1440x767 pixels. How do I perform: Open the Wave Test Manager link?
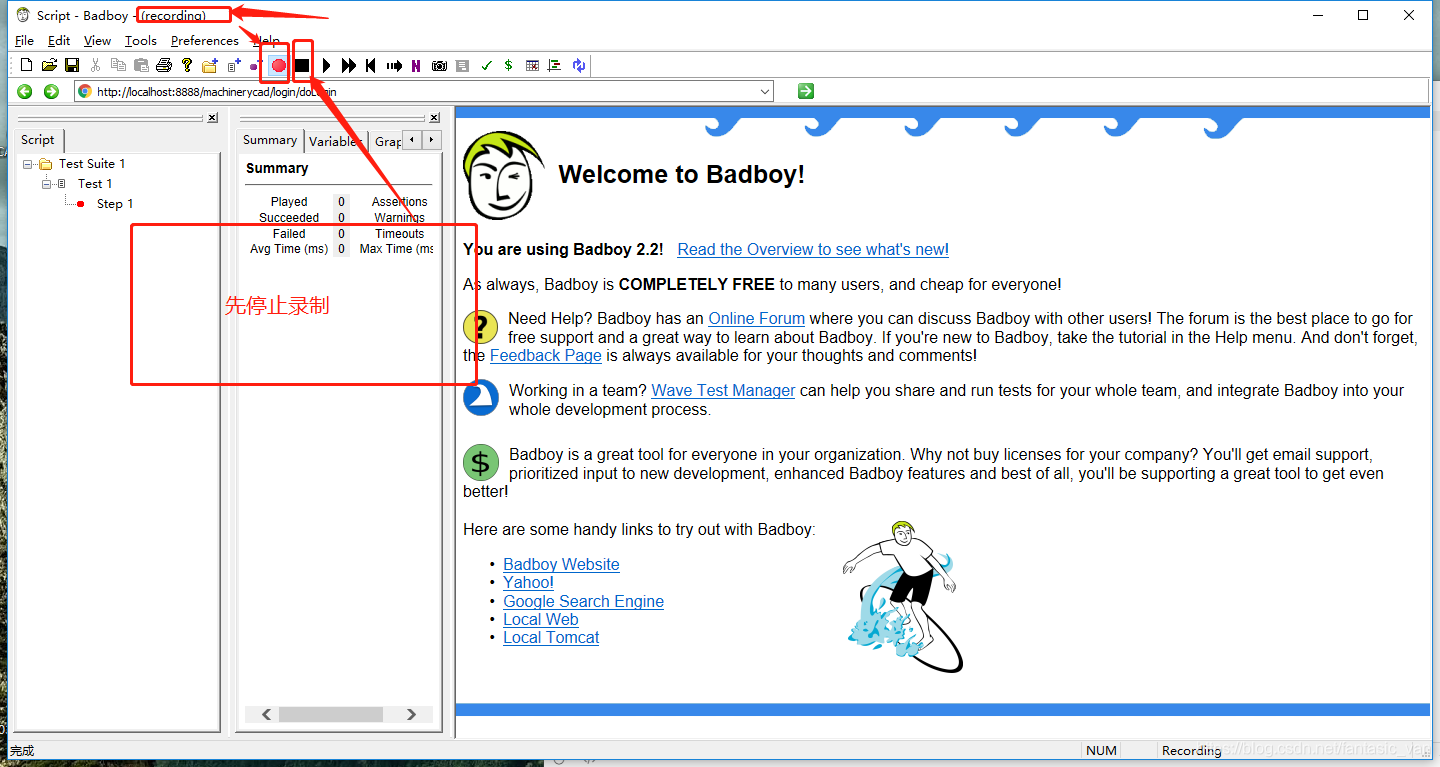pos(723,391)
